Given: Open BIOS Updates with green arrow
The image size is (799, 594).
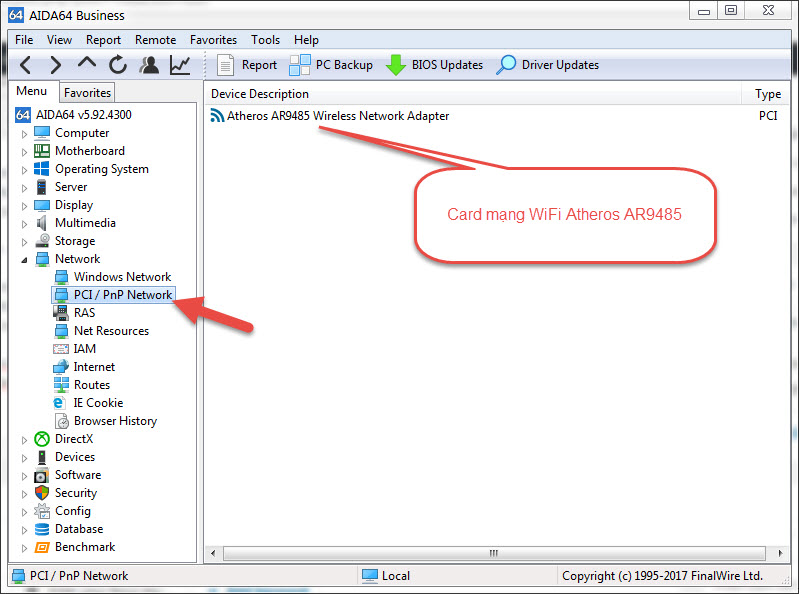Looking at the screenshot, I should coord(434,65).
